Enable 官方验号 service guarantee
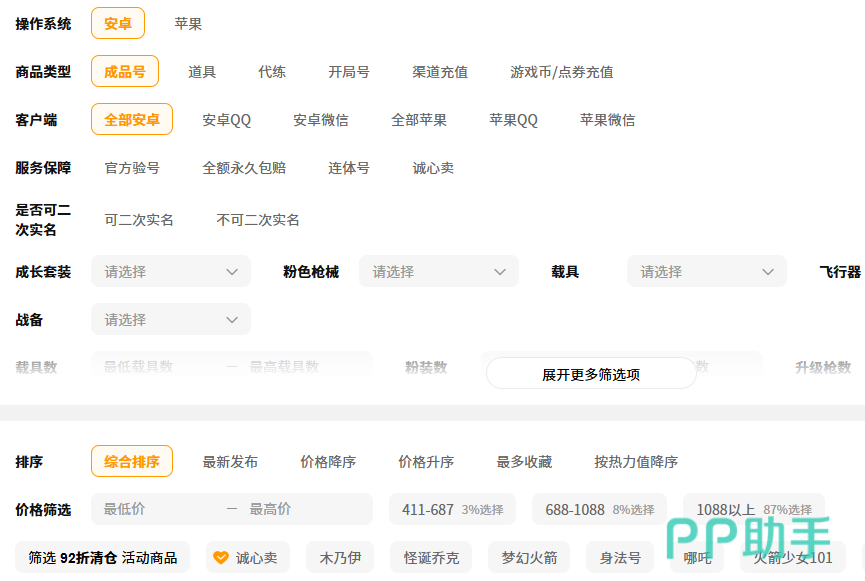This screenshot has width=865, height=581. coord(132,168)
